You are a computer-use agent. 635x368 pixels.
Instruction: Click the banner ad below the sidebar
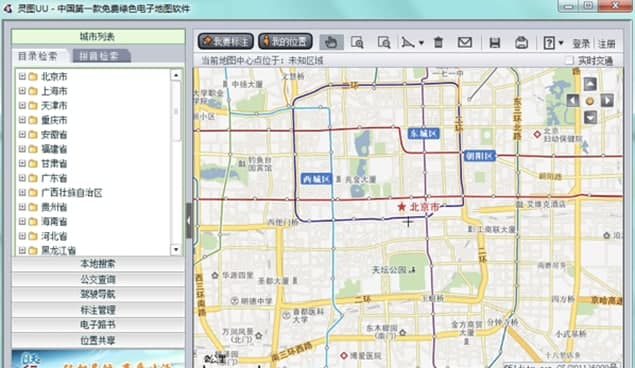98,359
